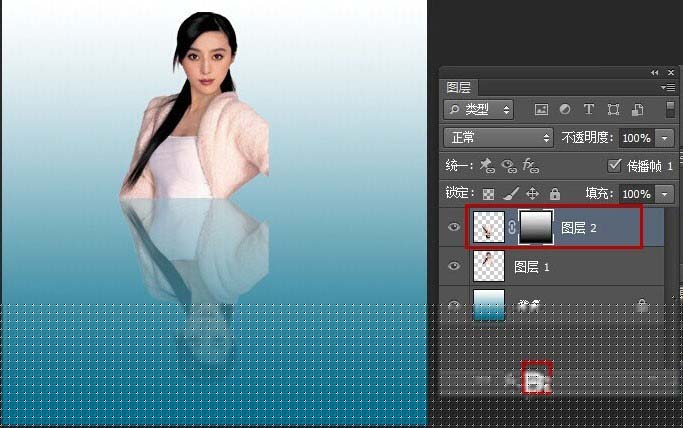Hide the 图层 1 layer with eye icon
The image size is (683, 428).
click(455, 267)
